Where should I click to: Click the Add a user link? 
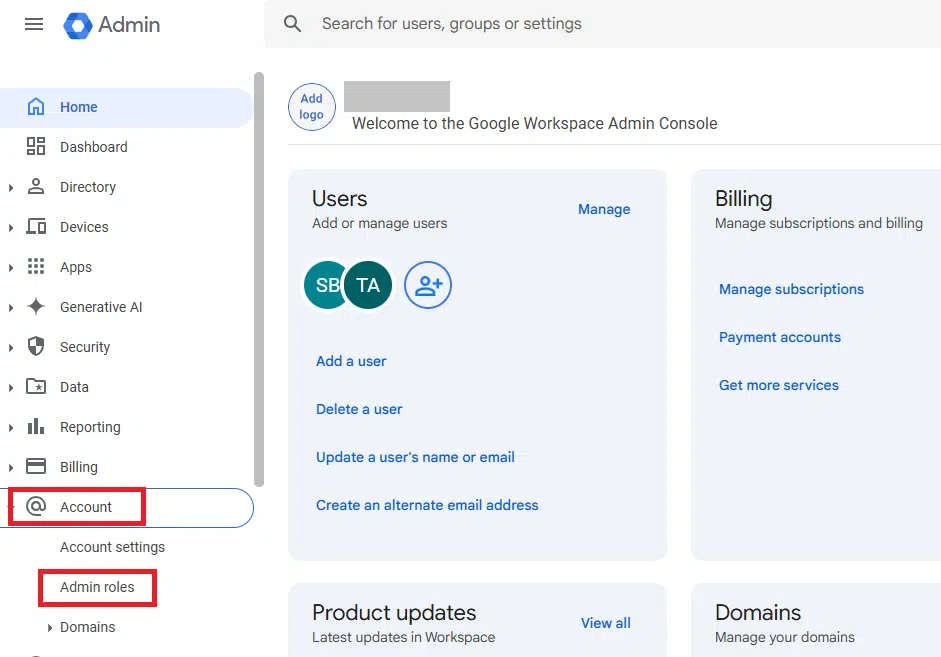pos(351,361)
